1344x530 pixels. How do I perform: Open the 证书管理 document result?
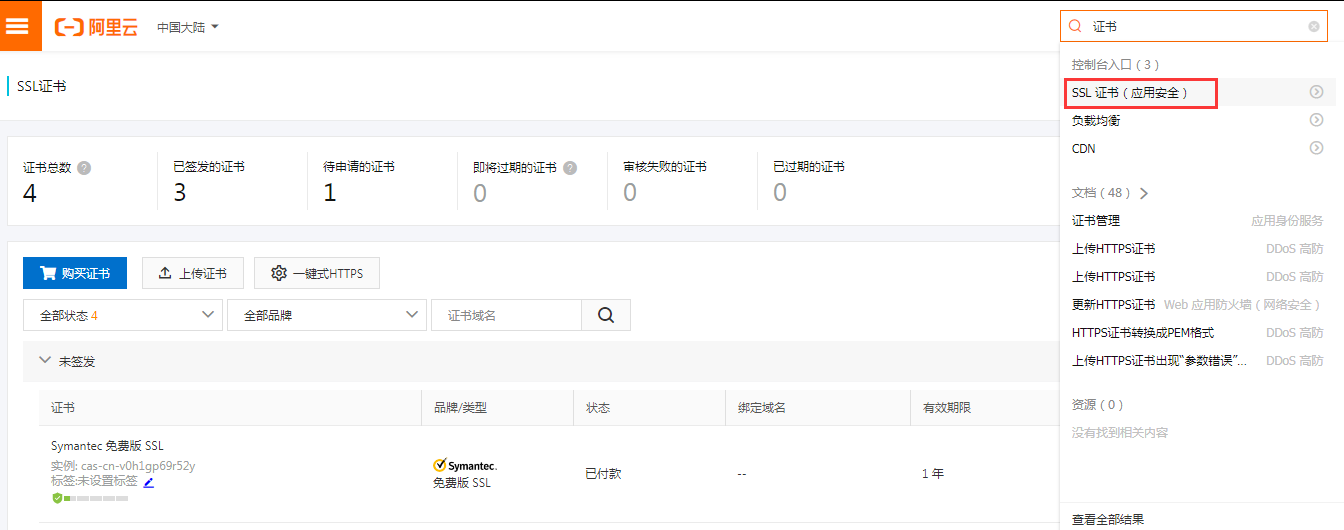1096,220
